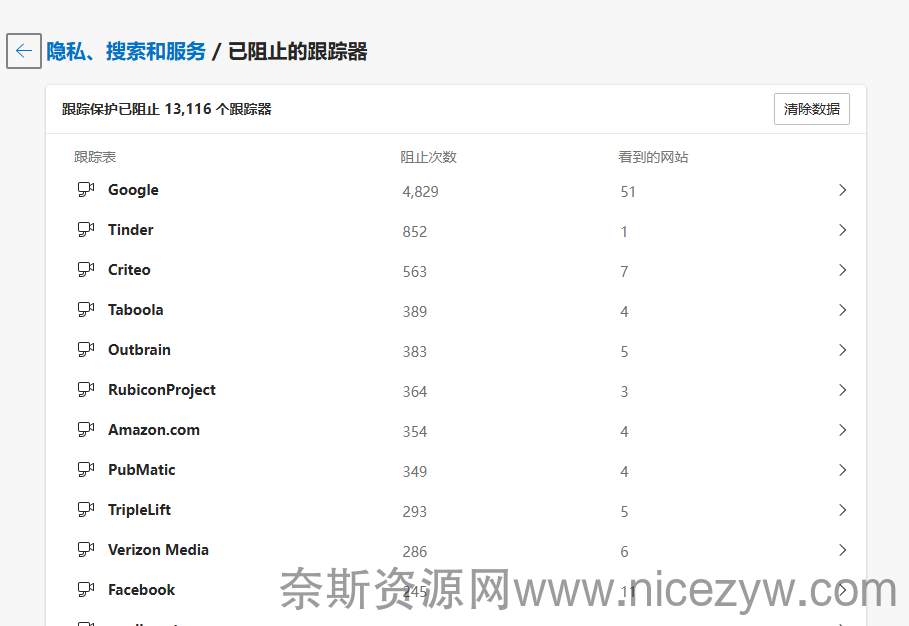Viewport: 909px width, 626px height.
Task: Click Taboola's blocked count 389
Action: click(x=414, y=312)
